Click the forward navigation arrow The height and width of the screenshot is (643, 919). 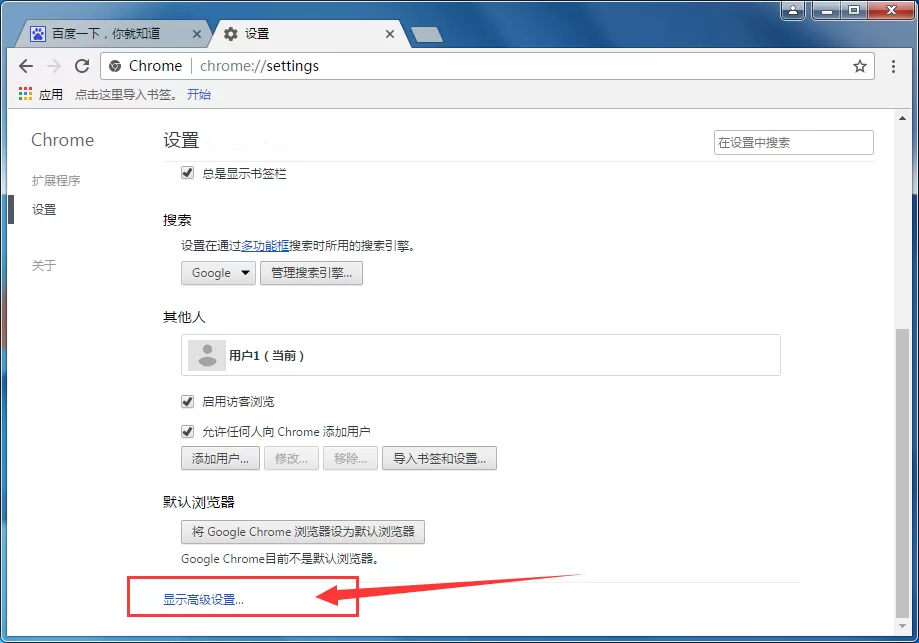[x=54, y=66]
